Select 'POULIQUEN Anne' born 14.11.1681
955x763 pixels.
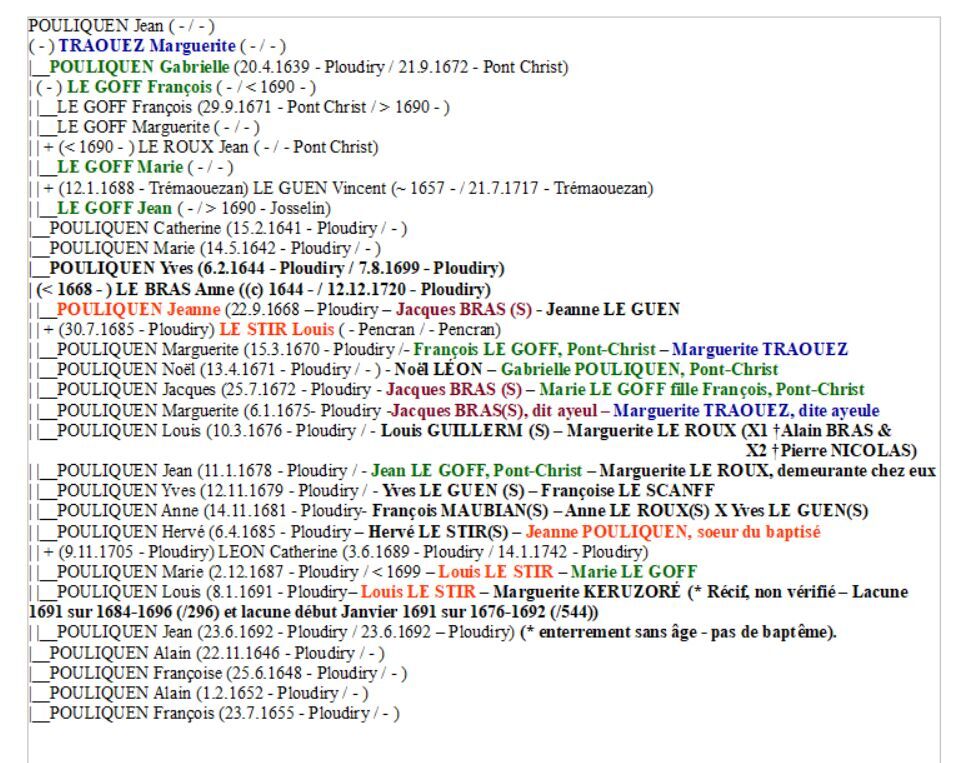[x=127, y=511]
